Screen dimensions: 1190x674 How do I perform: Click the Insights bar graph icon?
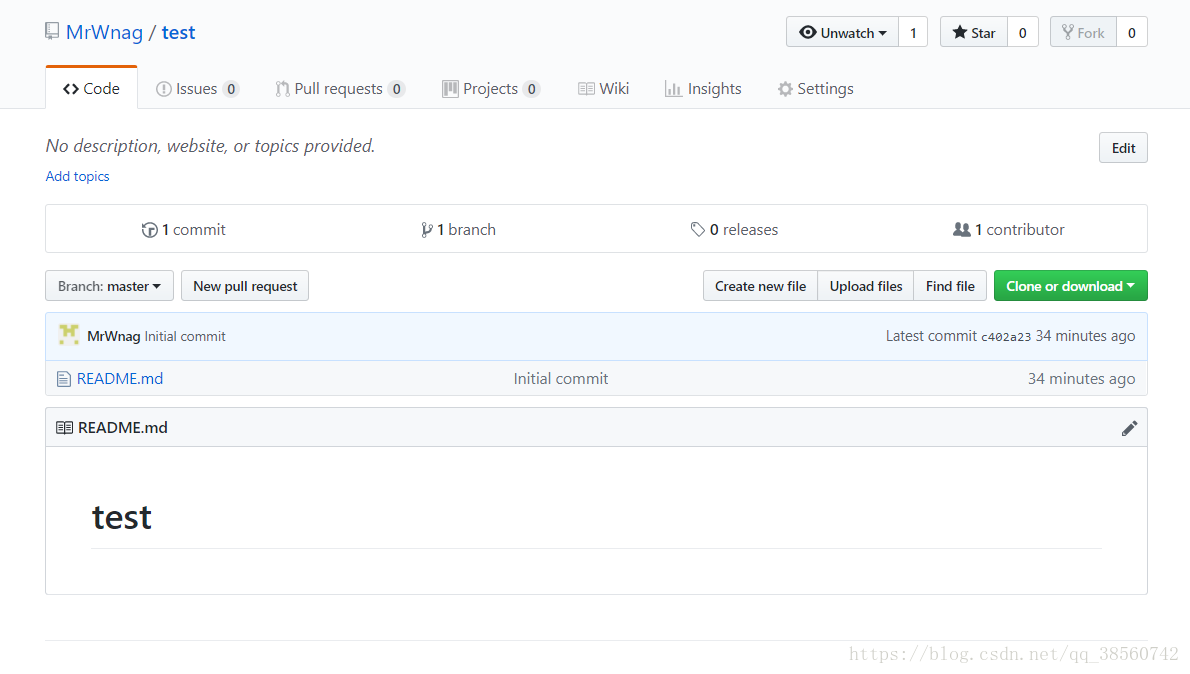(673, 89)
